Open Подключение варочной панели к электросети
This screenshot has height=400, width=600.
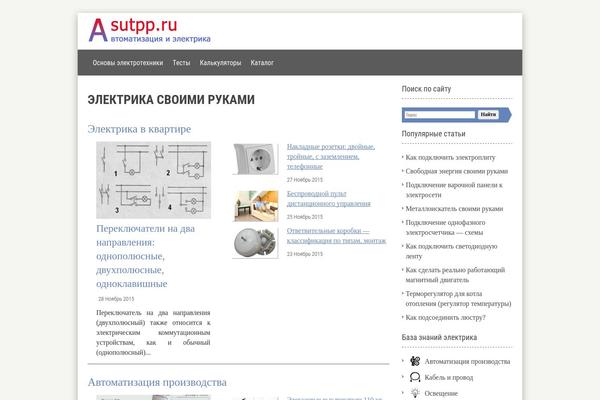(454, 190)
